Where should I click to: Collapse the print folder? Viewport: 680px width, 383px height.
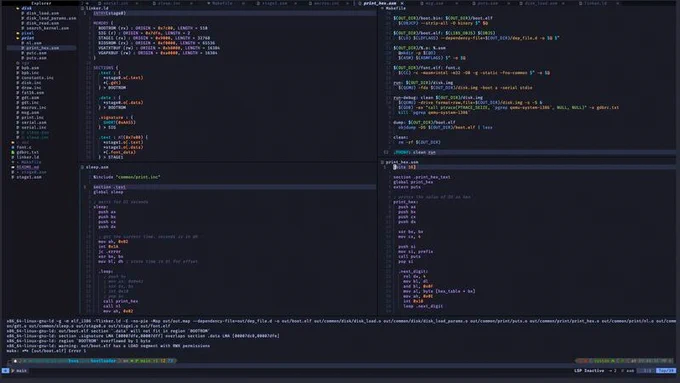point(27,38)
